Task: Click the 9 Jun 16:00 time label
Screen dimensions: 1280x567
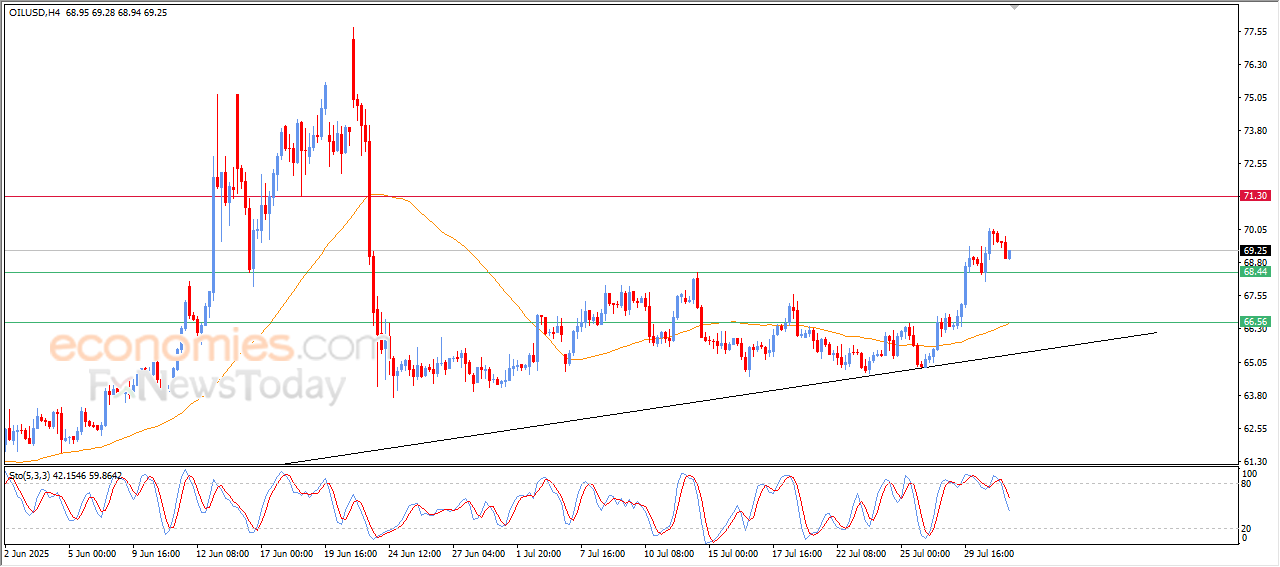Action: 155,552
